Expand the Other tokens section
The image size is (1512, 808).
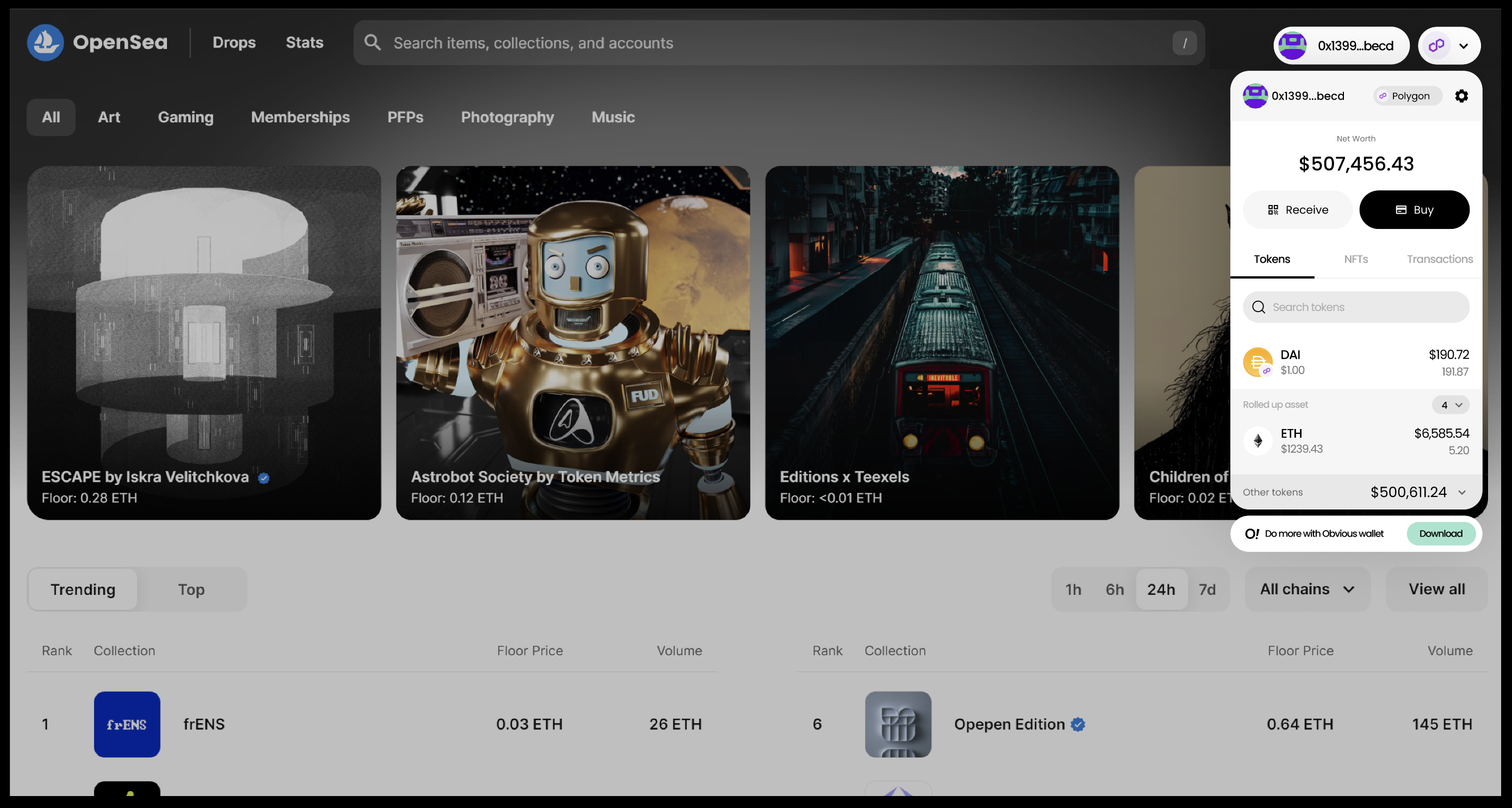coord(1461,492)
